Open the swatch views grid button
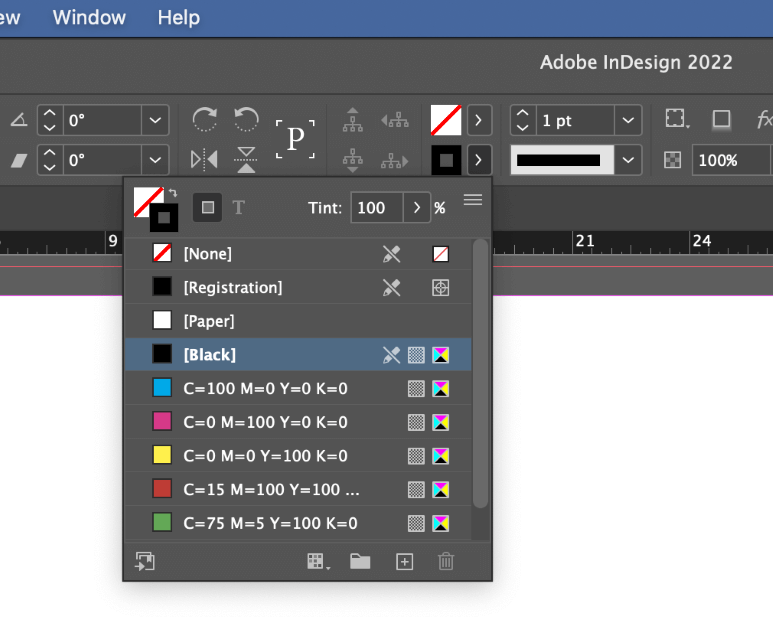 point(318,562)
